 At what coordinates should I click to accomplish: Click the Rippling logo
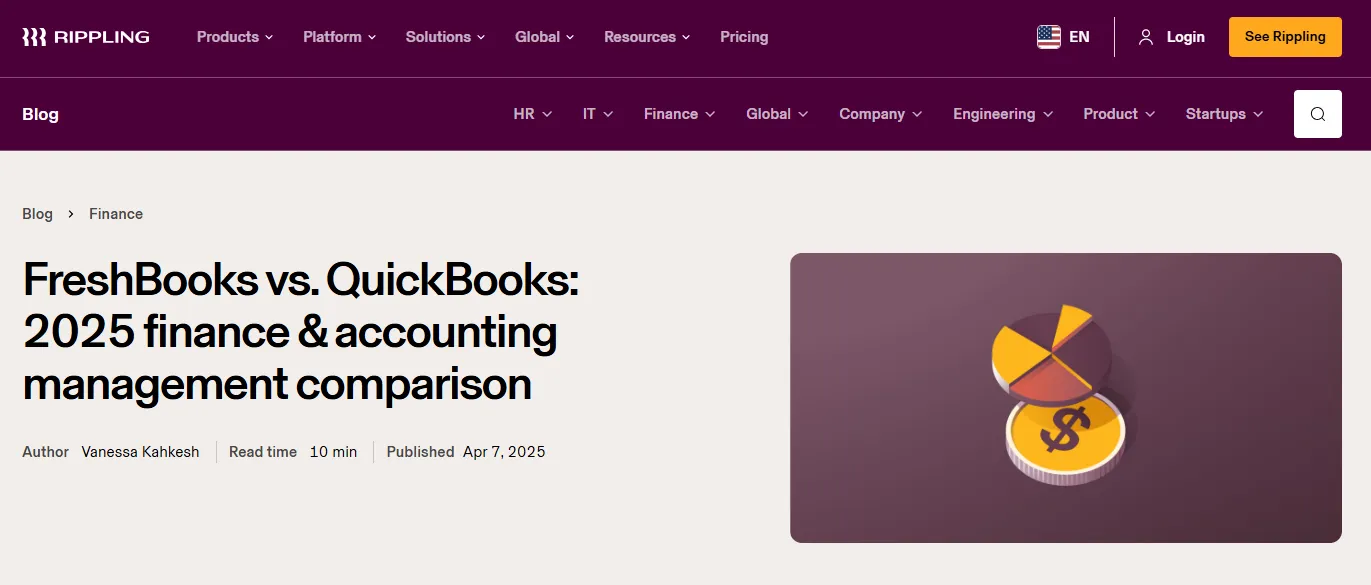pos(86,37)
